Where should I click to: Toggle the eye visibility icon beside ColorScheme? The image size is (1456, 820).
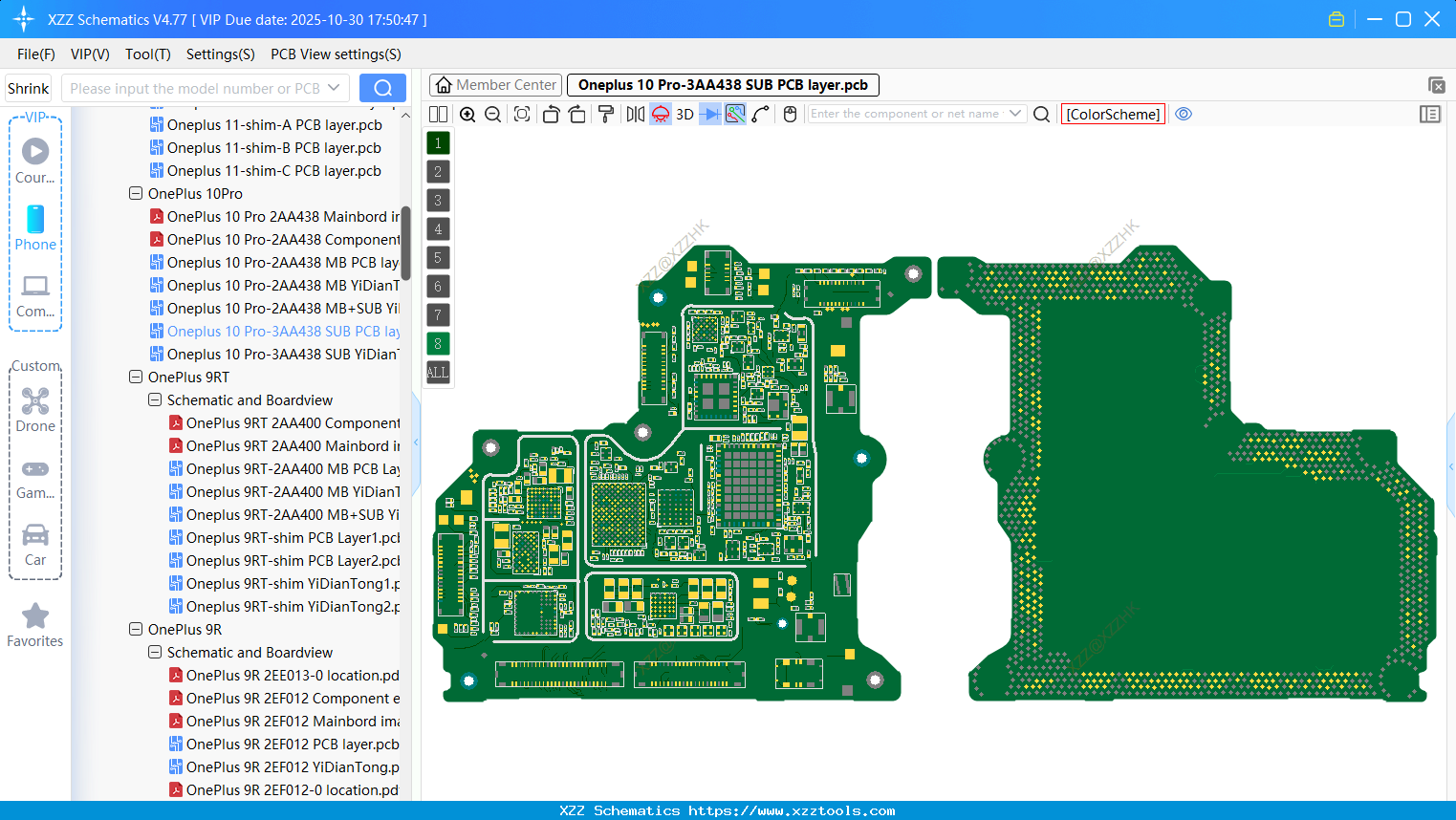(x=1184, y=114)
